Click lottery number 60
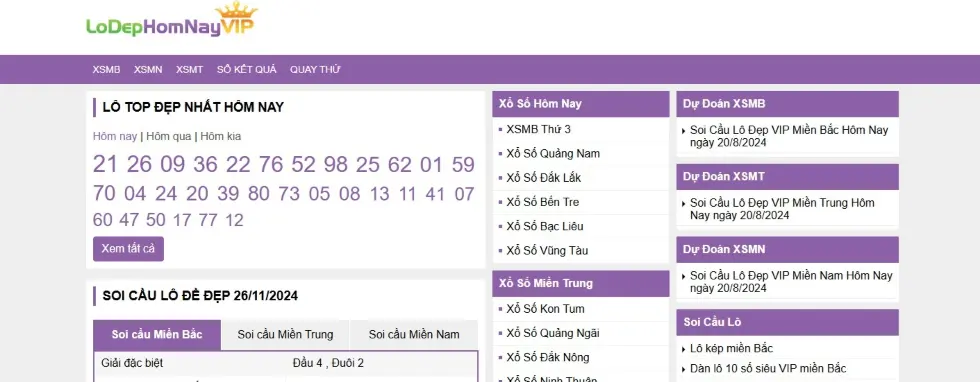The width and height of the screenshot is (980, 382). 102,220
